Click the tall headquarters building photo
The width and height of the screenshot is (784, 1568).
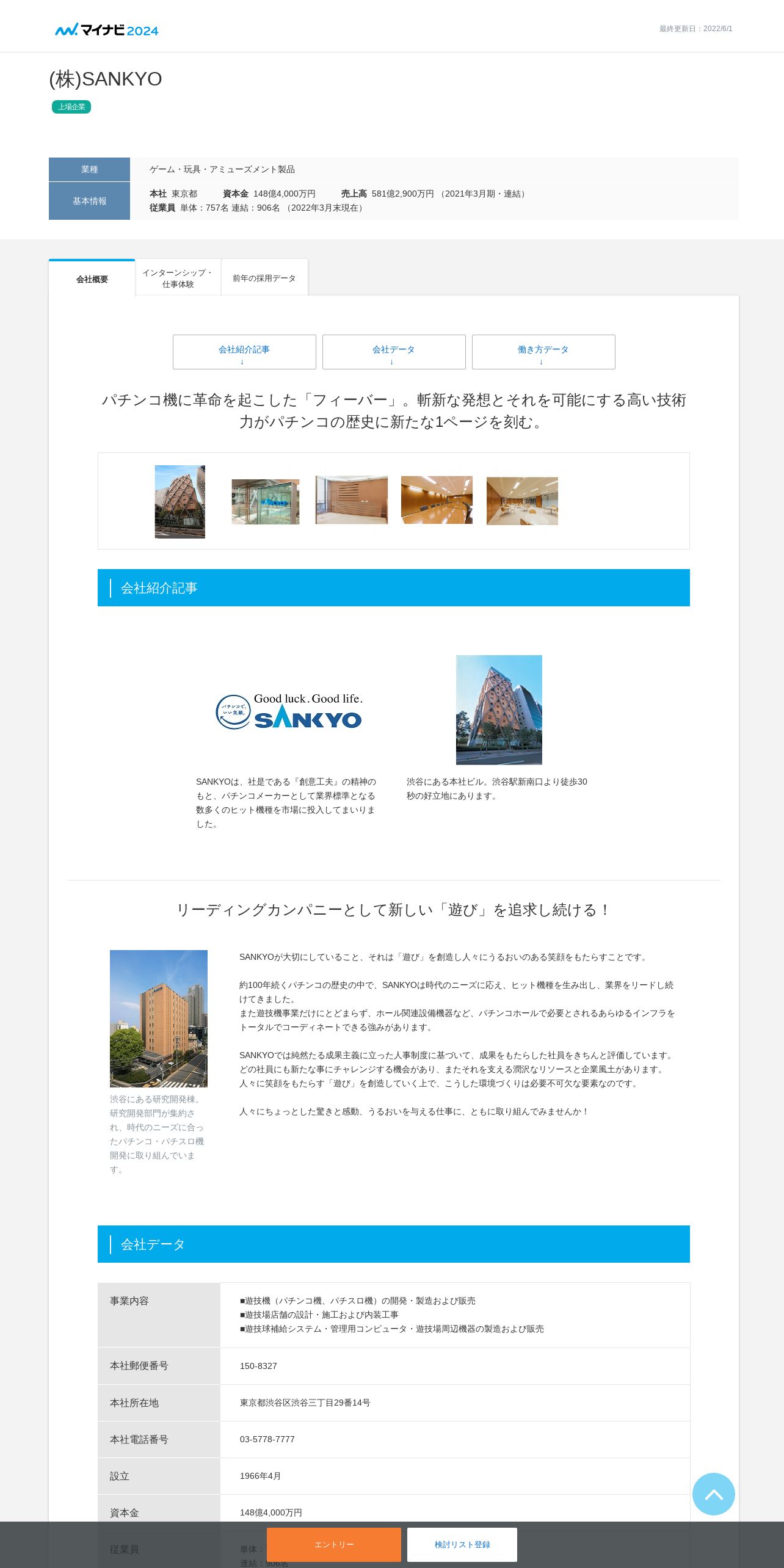(499, 710)
